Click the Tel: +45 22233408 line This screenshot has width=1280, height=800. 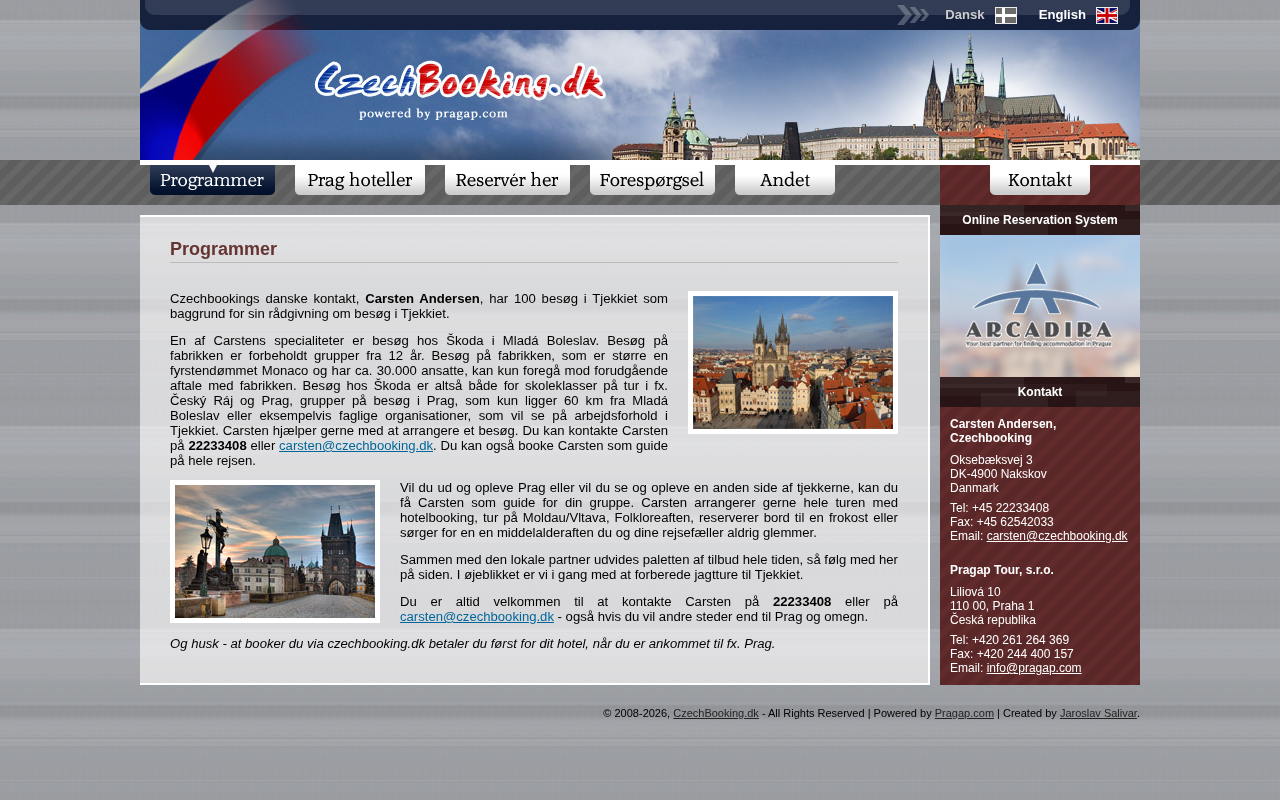pyautogui.click(x=1000, y=508)
